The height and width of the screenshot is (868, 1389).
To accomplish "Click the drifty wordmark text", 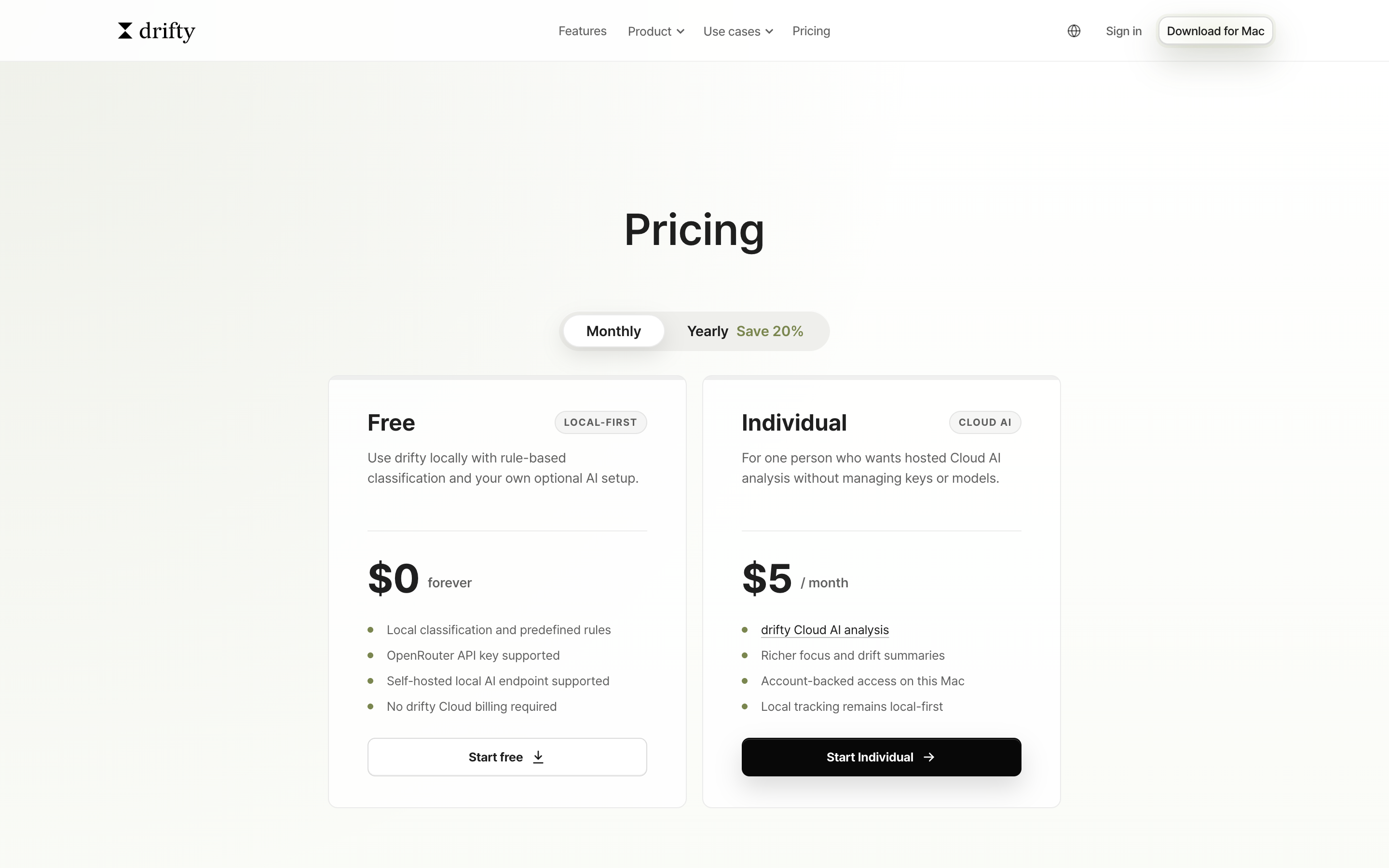I will coord(167,31).
